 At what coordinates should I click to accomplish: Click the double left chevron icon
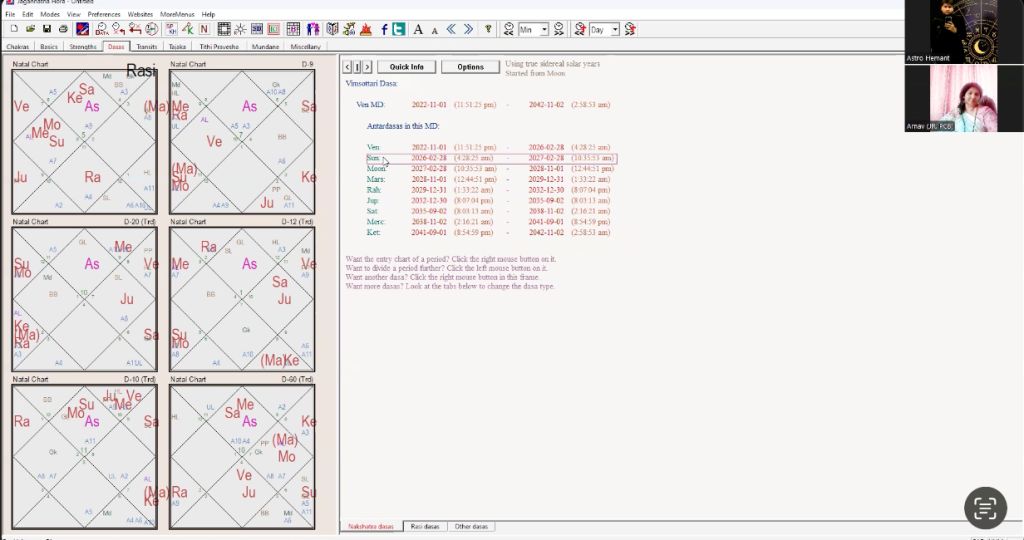coord(451,29)
